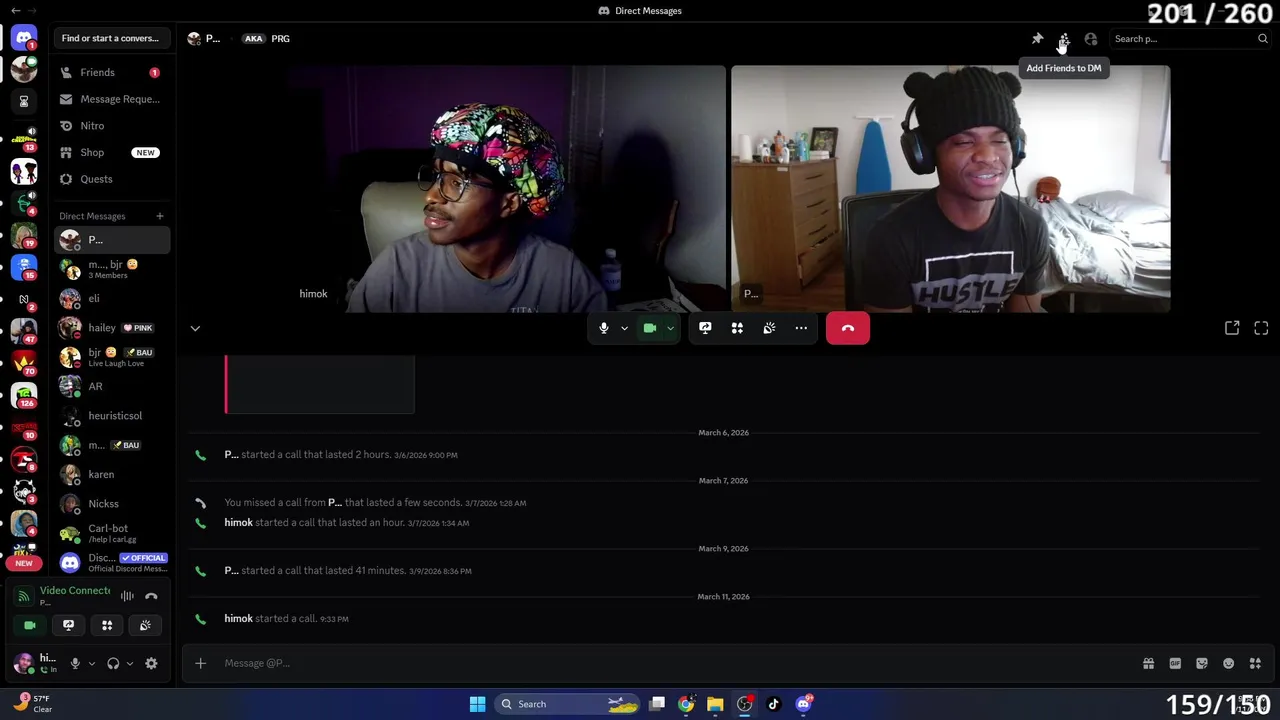Create a new DM with plus icon
The height and width of the screenshot is (720, 1280).
coord(159,216)
